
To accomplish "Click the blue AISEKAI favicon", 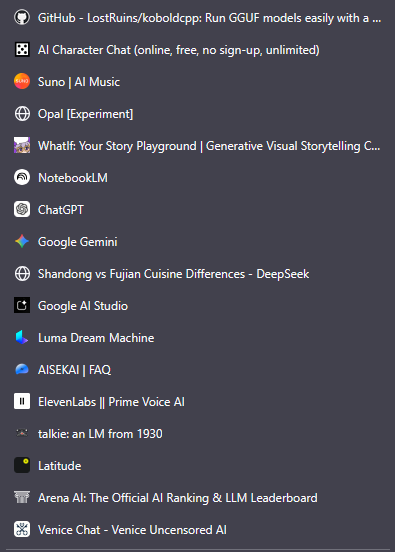I will tap(22, 370).
